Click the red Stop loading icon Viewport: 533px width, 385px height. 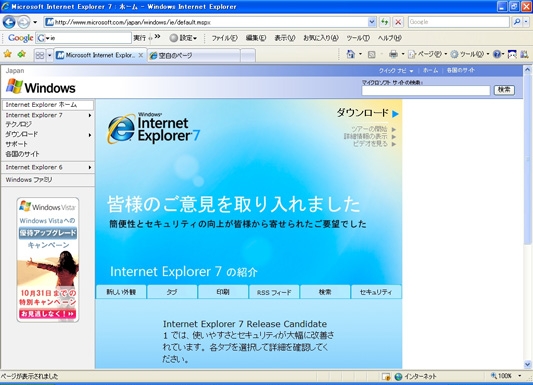coord(398,22)
